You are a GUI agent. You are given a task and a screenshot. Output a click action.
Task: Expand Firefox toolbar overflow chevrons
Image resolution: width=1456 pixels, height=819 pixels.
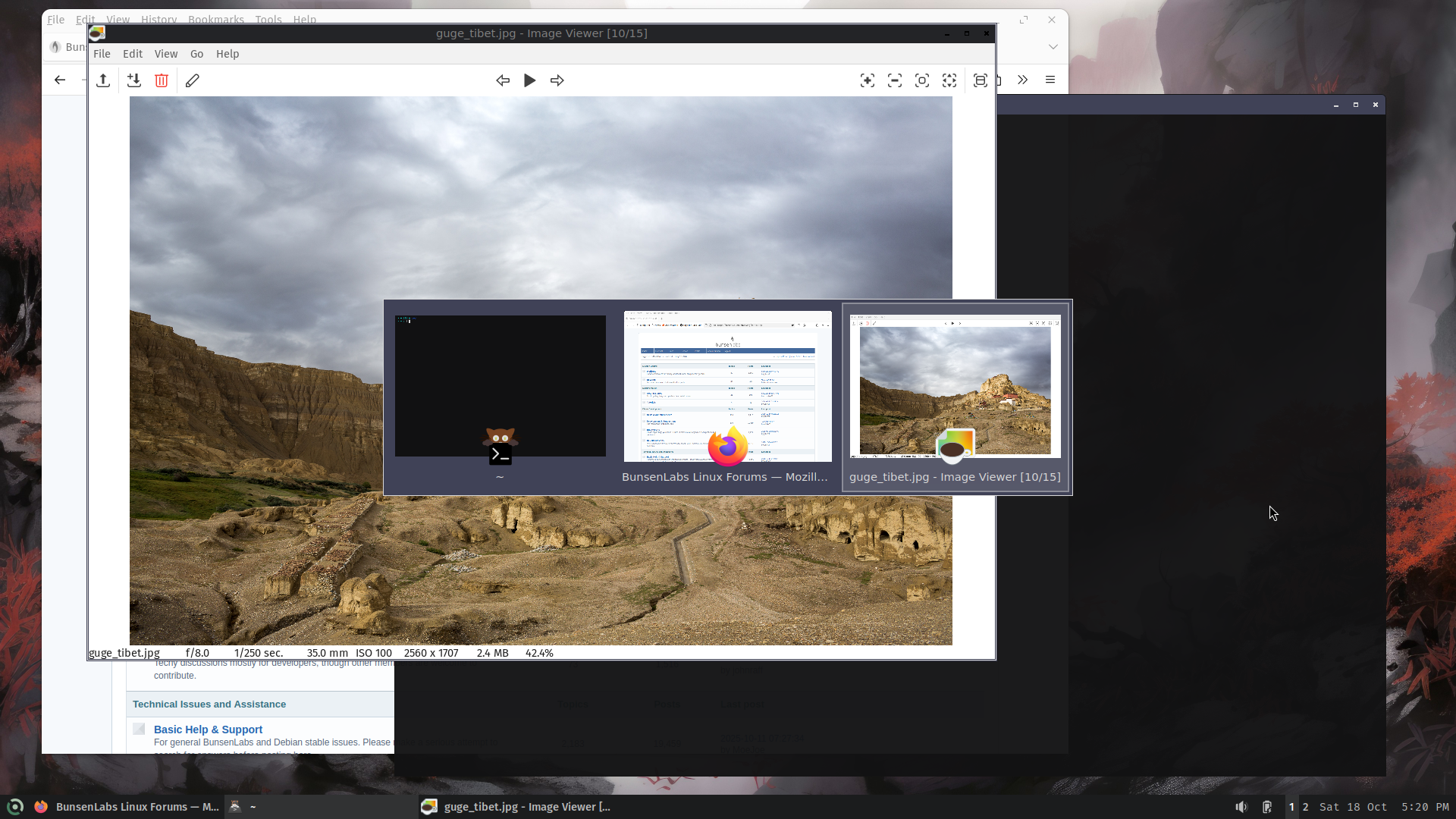1023,80
